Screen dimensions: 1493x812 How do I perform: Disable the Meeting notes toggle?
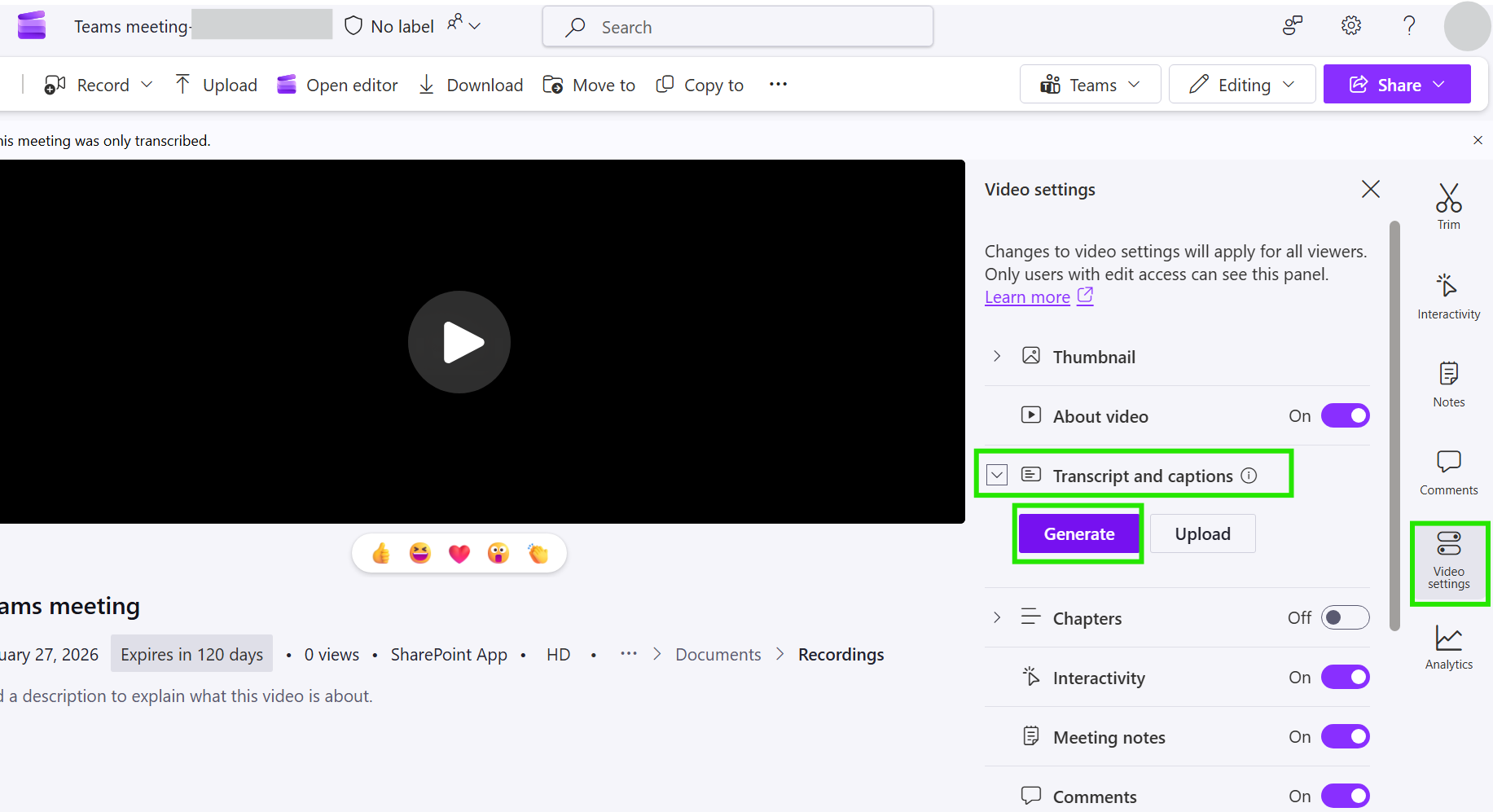(x=1345, y=736)
